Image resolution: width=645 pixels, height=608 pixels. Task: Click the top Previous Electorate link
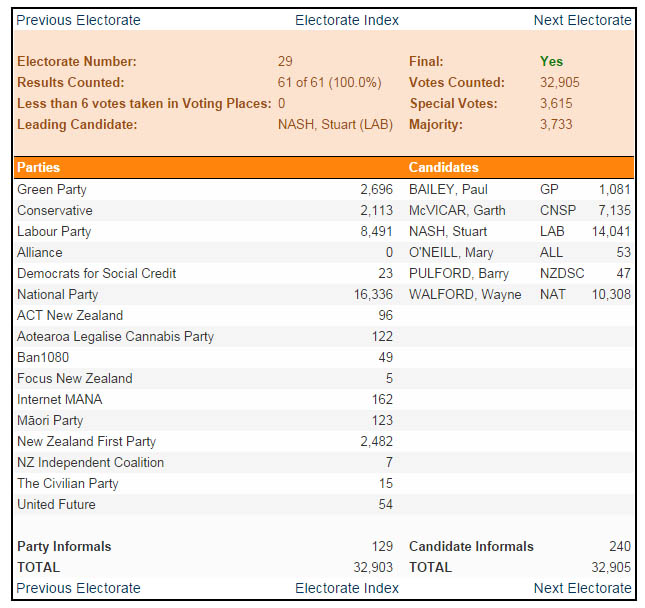click(x=79, y=20)
